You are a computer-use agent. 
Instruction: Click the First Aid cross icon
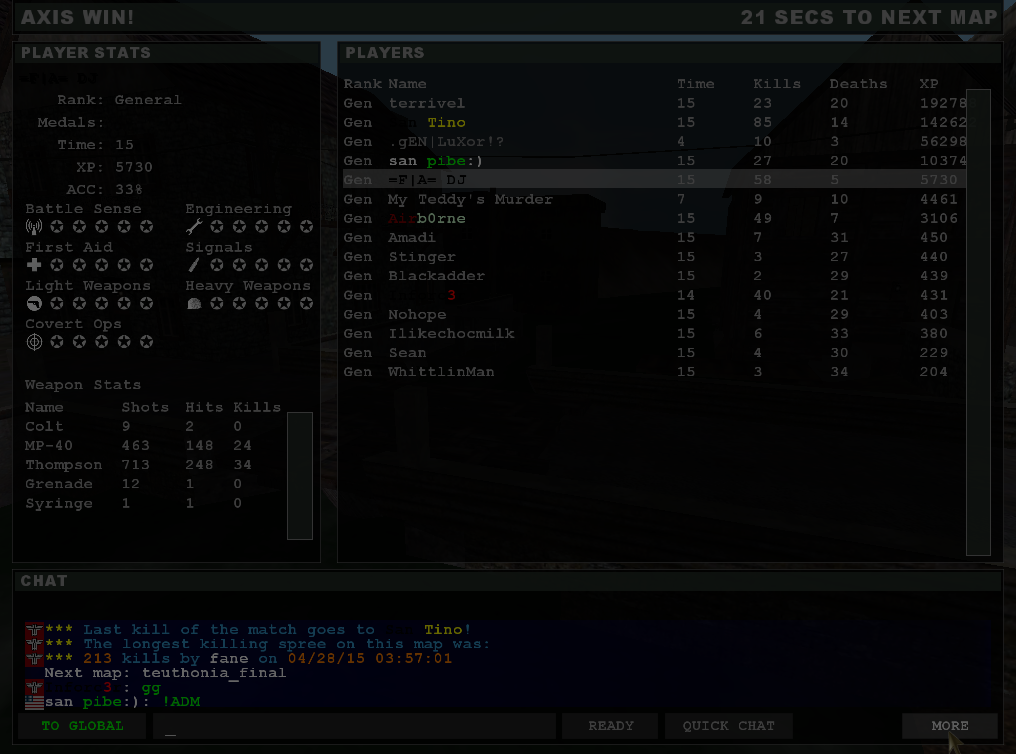click(34, 265)
